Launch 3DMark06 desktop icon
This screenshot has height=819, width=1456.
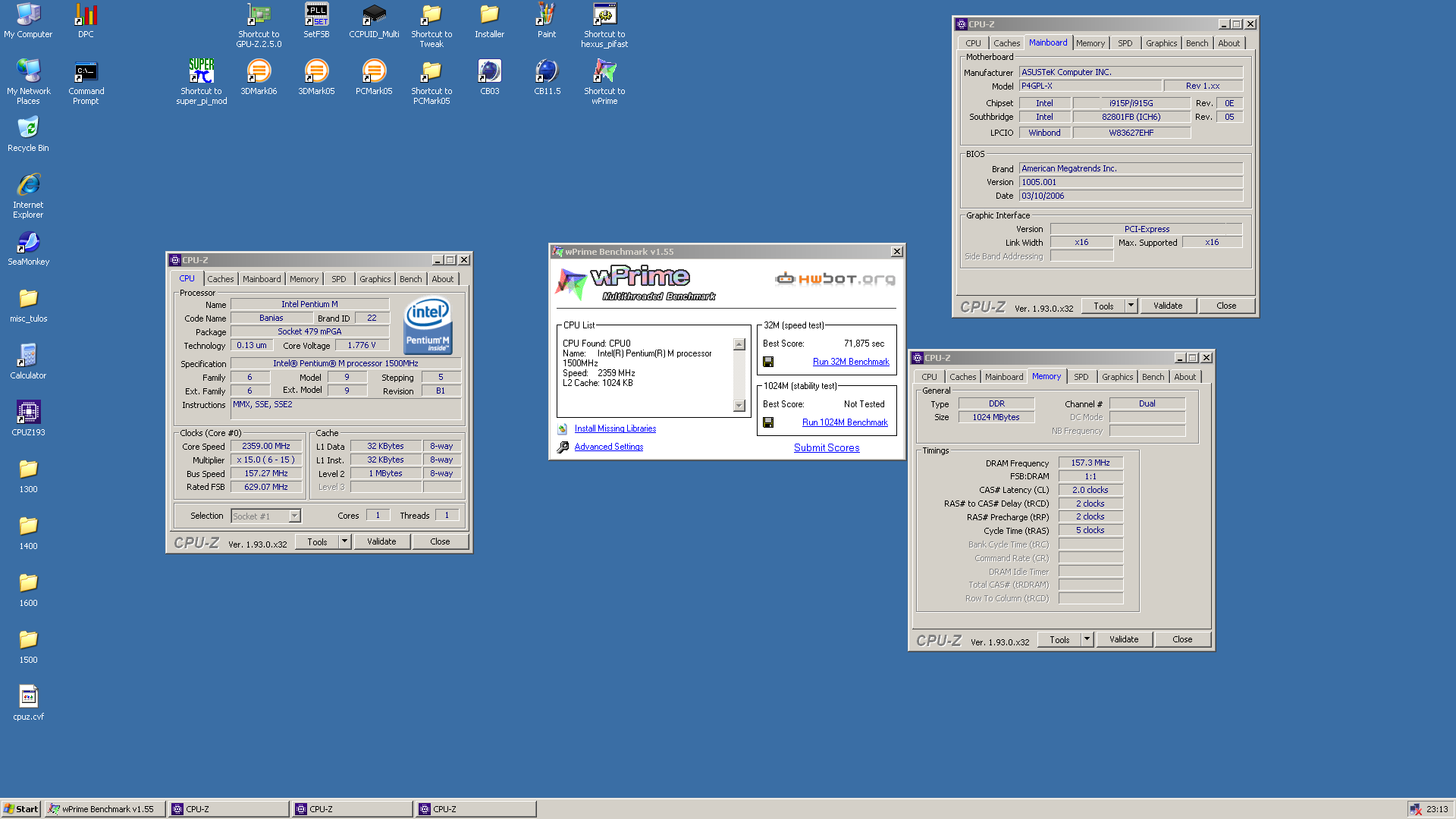coord(259,77)
